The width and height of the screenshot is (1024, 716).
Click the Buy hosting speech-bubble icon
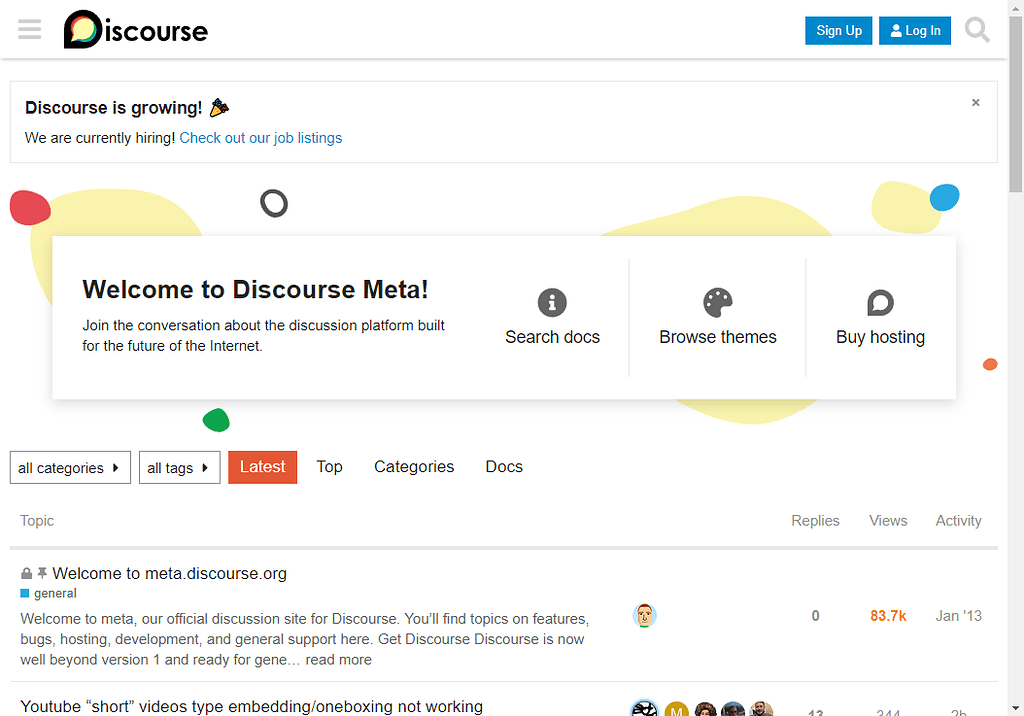(880, 302)
